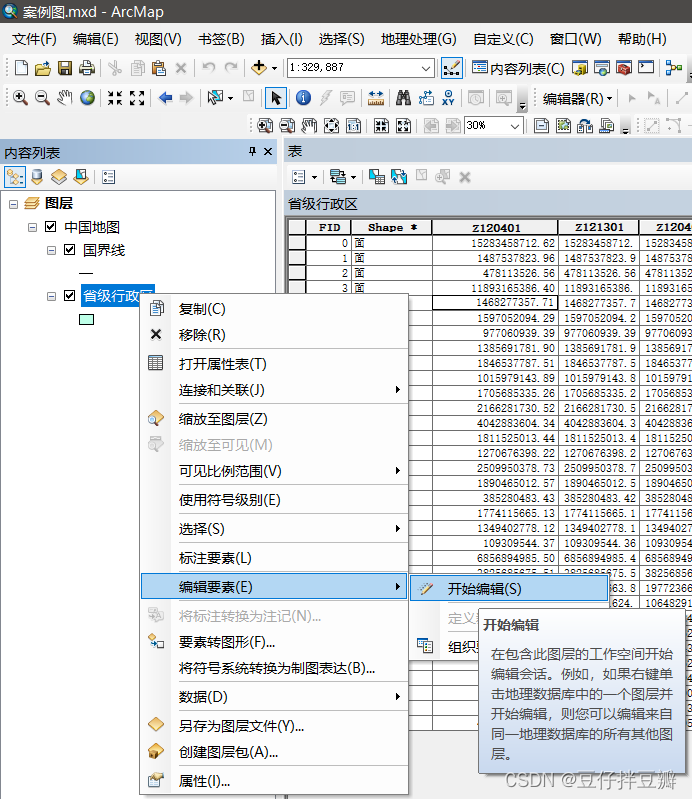This screenshot has width=692, height=799.
Task: Click the Fixed Zoom Out arrows icon
Action: [x=137, y=97]
